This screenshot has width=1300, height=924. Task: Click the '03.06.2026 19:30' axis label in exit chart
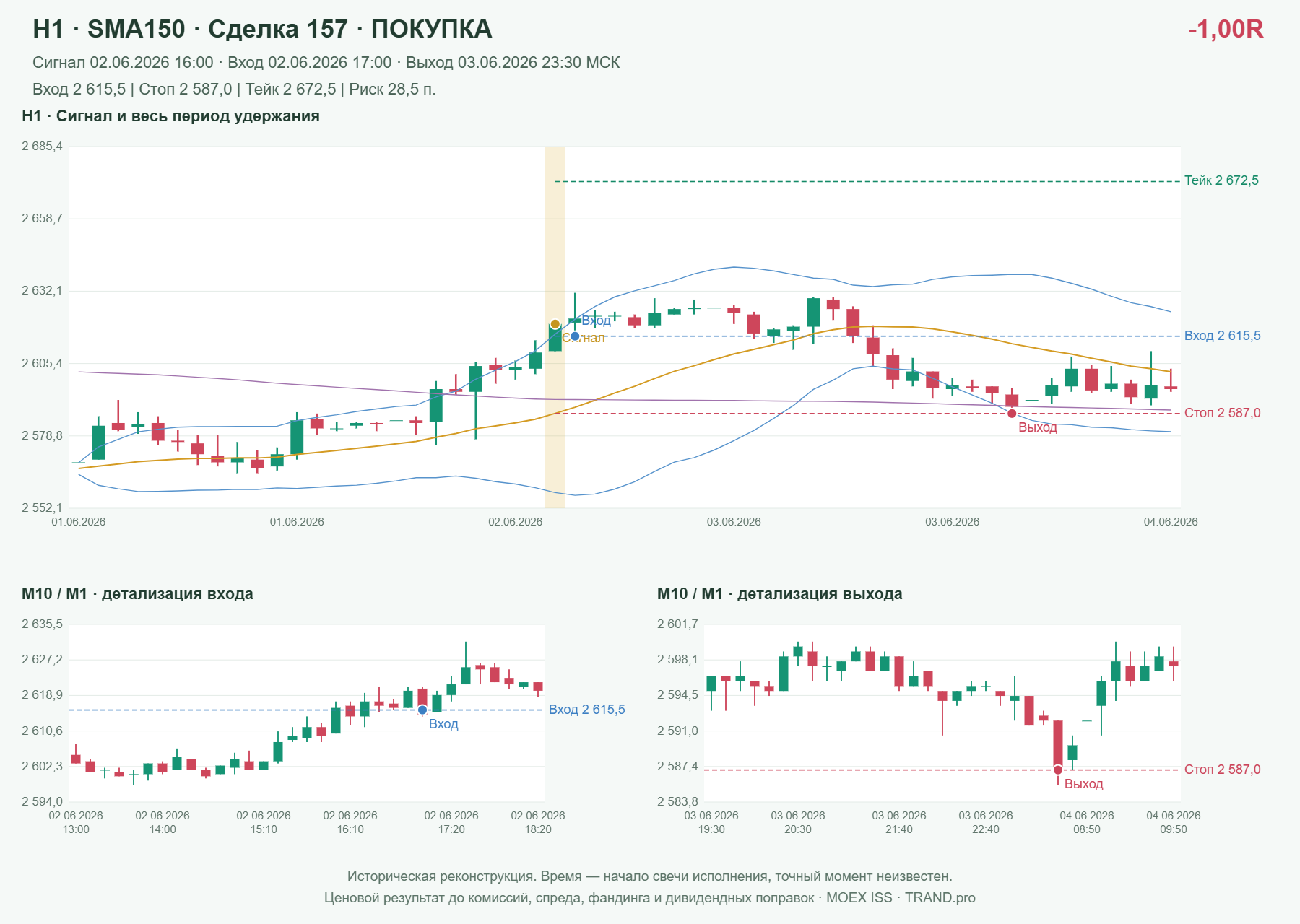[711, 822]
